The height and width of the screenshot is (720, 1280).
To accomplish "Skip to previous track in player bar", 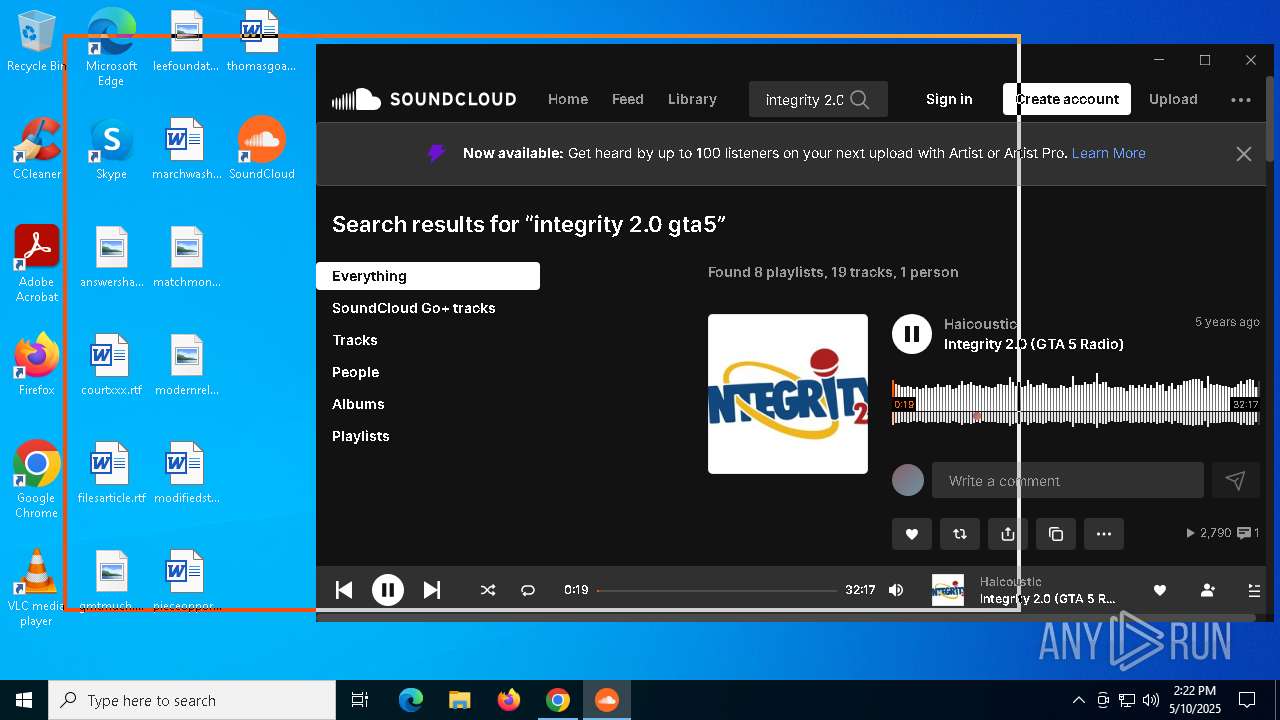I will coord(344,590).
